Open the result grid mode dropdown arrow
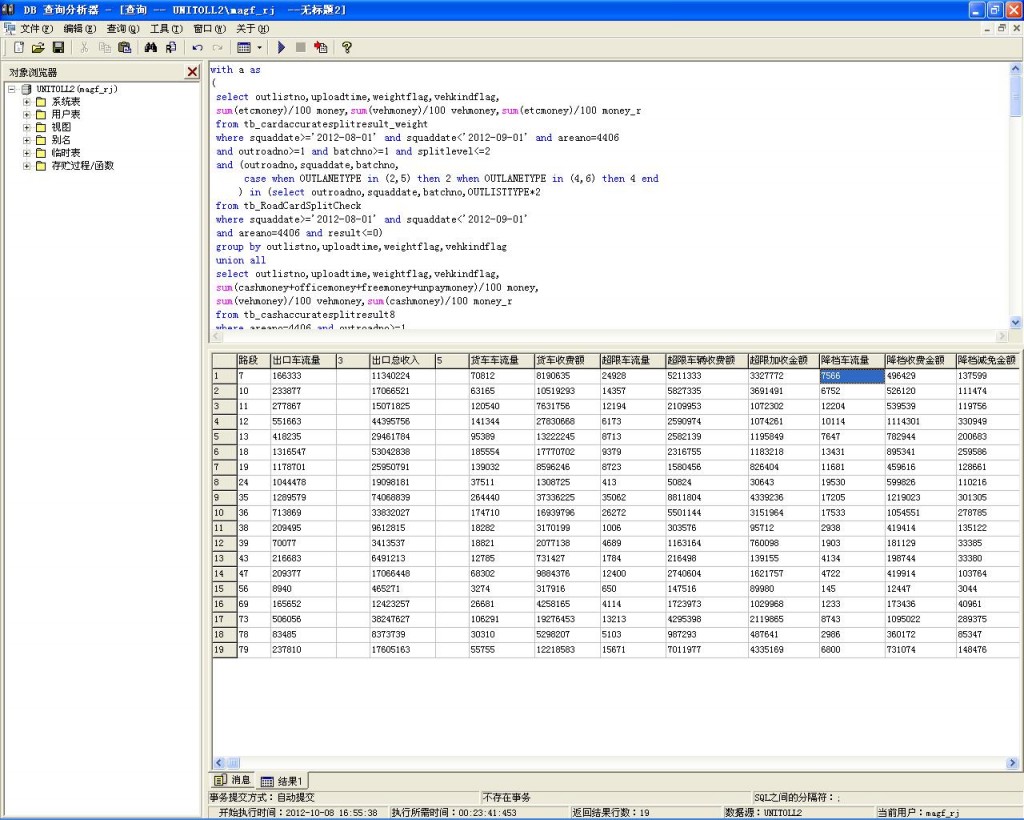This screenshot has height=820, width=1024. point(260,47)
